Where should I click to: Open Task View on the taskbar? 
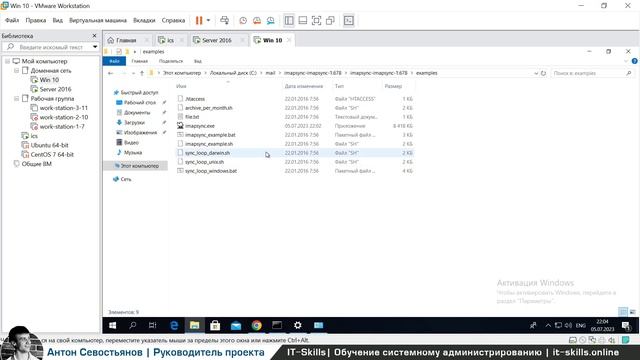coord(153,325)
